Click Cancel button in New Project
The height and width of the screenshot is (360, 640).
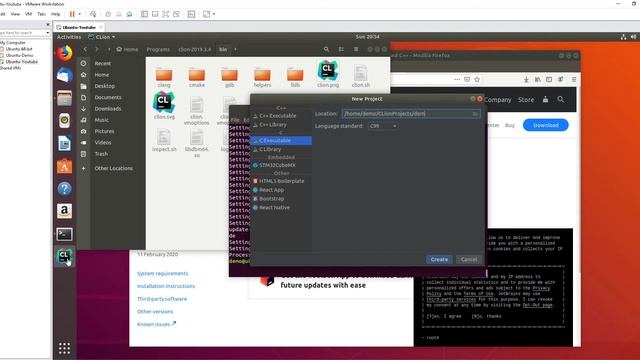pos(469,260)
